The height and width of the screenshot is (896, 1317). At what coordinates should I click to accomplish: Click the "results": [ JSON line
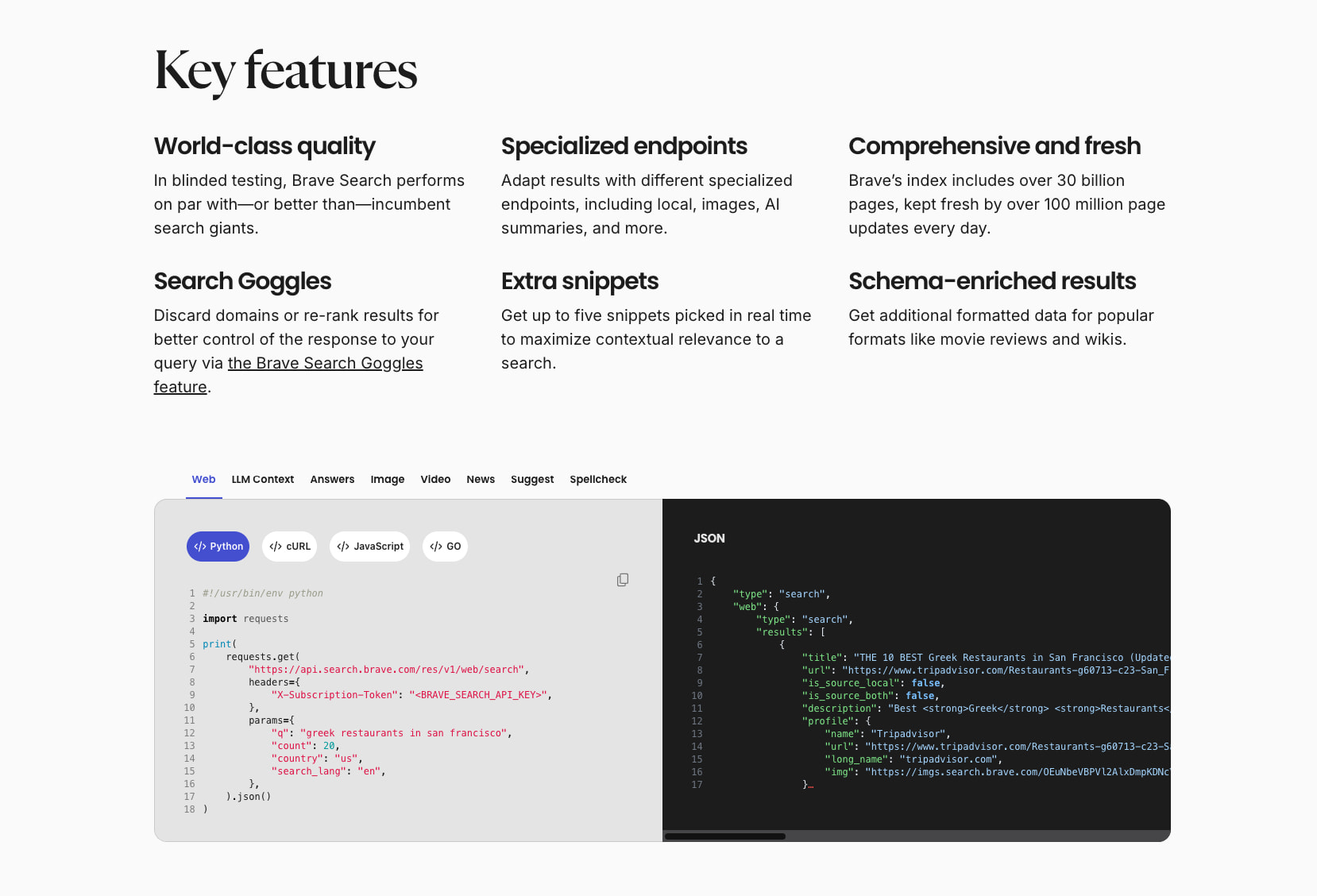pyautogui.click(x=791, y=632)
